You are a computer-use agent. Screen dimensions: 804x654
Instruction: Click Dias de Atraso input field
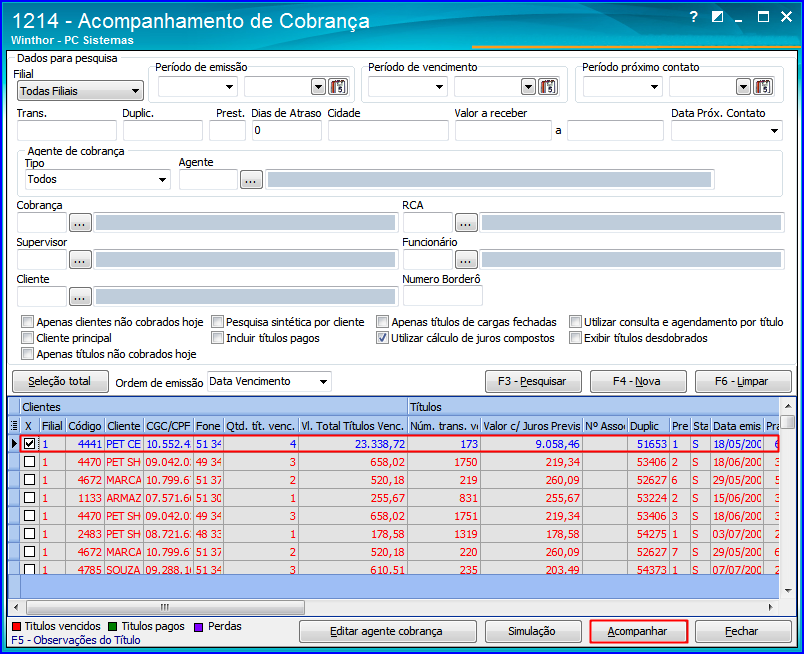coord(286,131)
